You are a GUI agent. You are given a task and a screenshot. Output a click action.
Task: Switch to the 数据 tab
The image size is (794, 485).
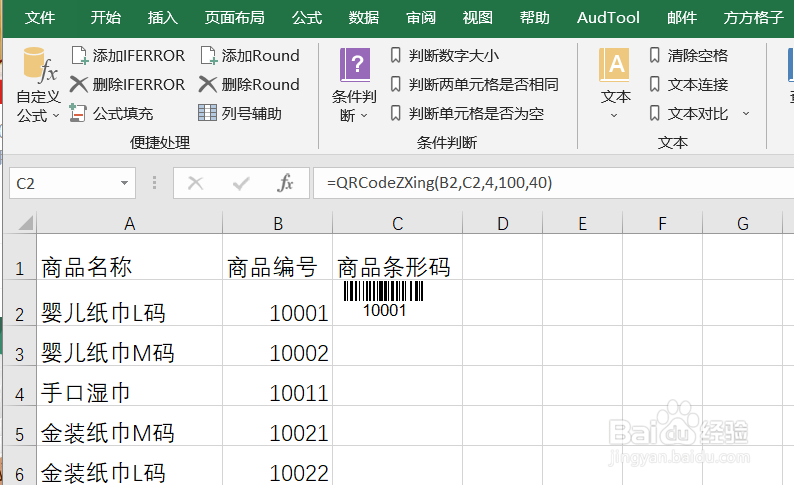[x=364, y=18]
